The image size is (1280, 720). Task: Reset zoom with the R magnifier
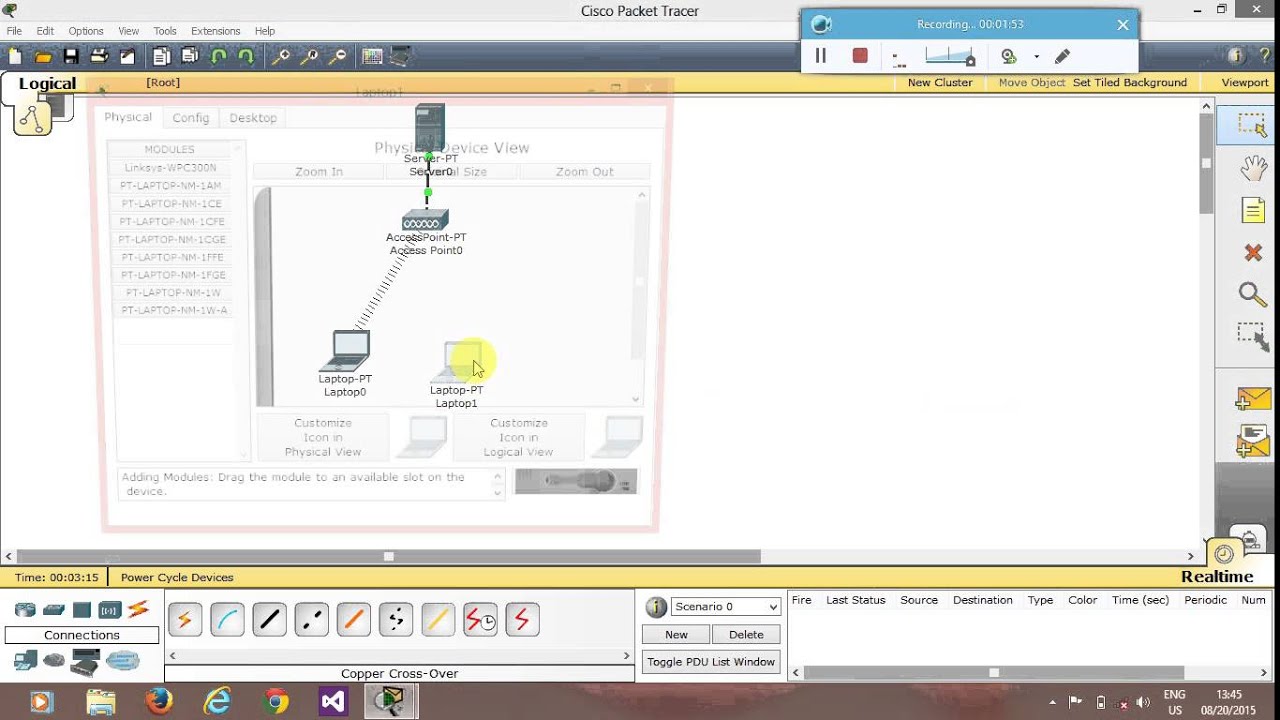tap(310, 56)
